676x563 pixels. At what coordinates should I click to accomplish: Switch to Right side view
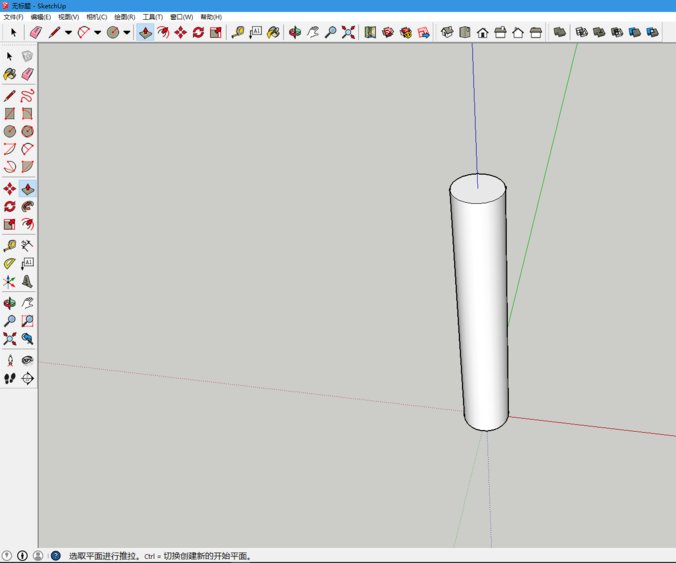click(500, 32)
